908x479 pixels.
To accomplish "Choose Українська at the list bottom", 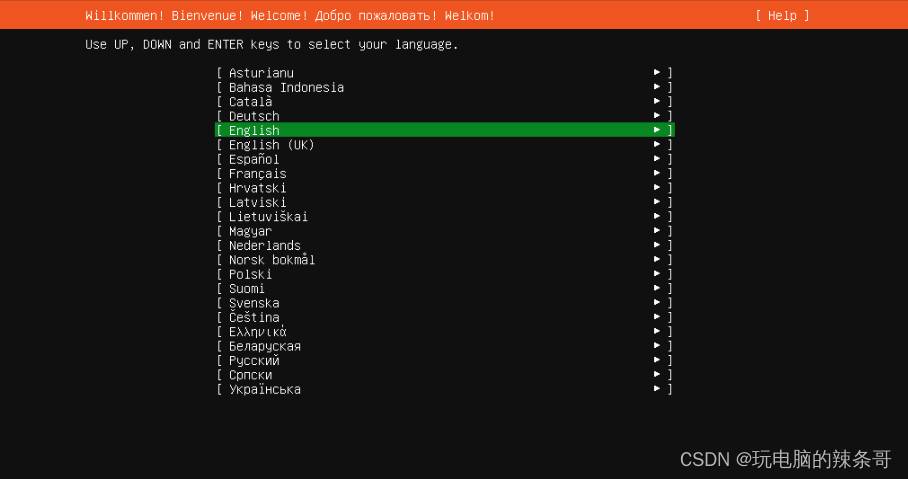I will tap(264, 389).
